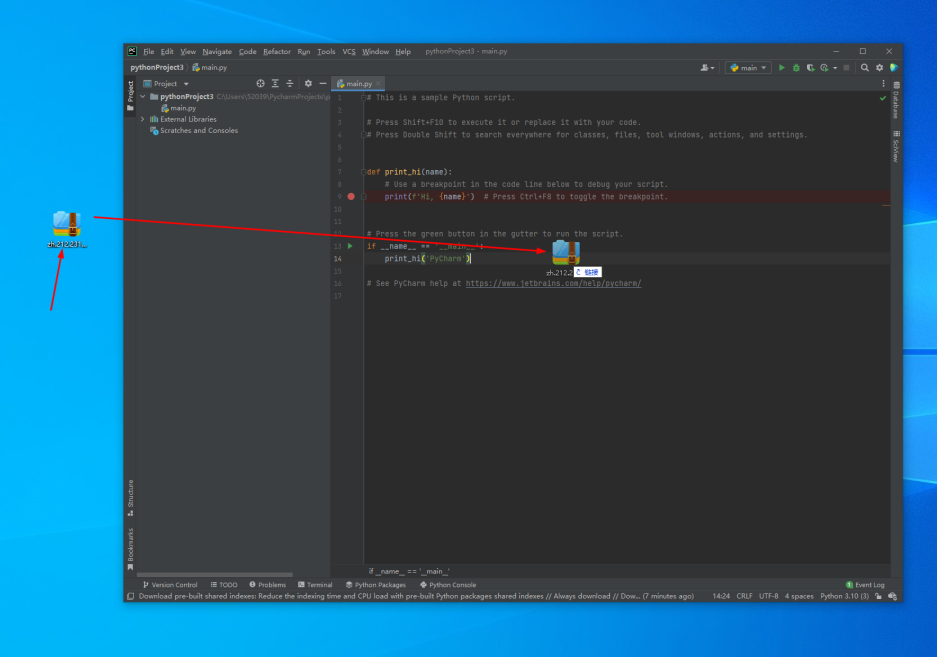Viewport: 937px width, 657px height.
Task: Click the 14:24 cursor position indicator
Action: pos(721,597)
